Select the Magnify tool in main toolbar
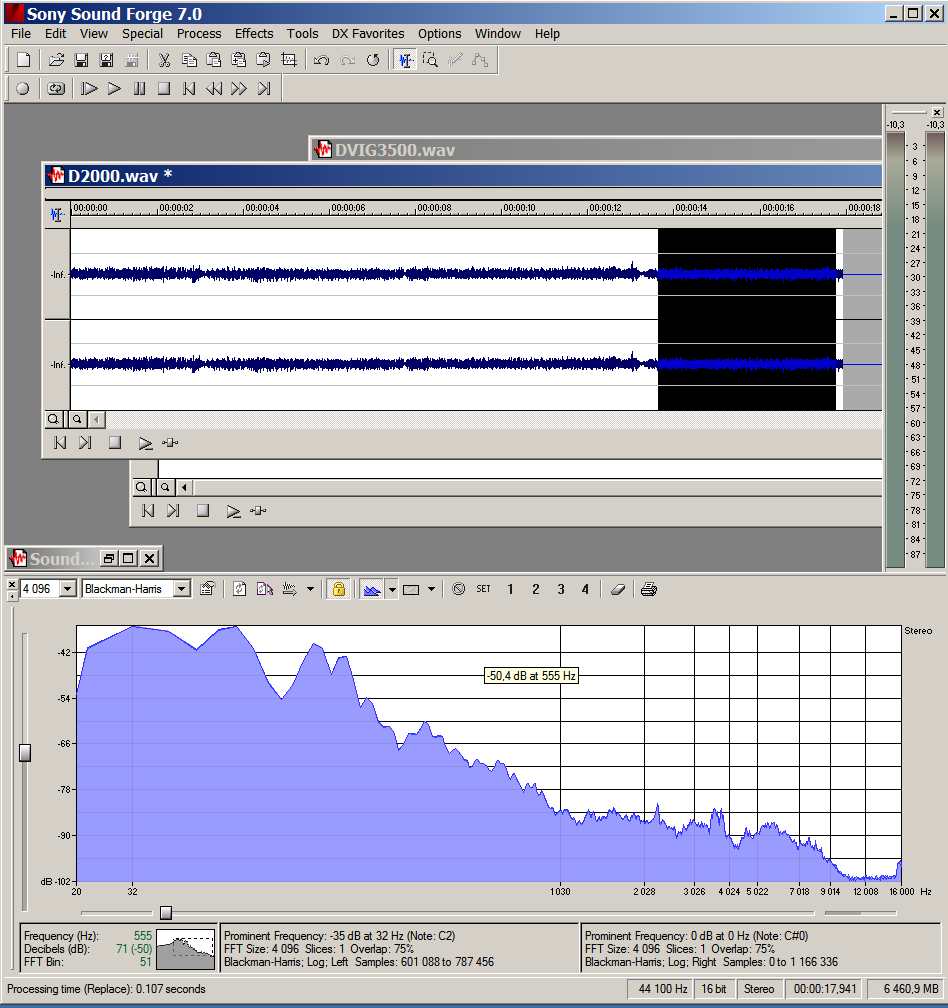Viewport: 948px width, 1008px height. 430,60
